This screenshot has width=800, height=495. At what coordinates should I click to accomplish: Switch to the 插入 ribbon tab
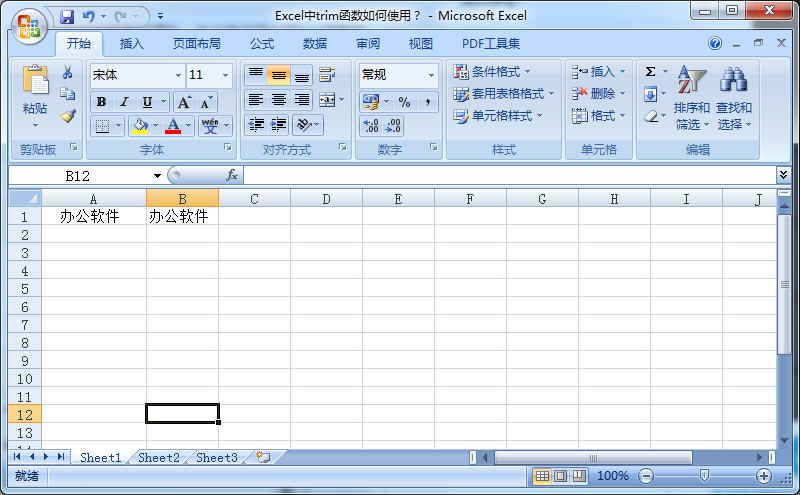click(x=132, y=44)
